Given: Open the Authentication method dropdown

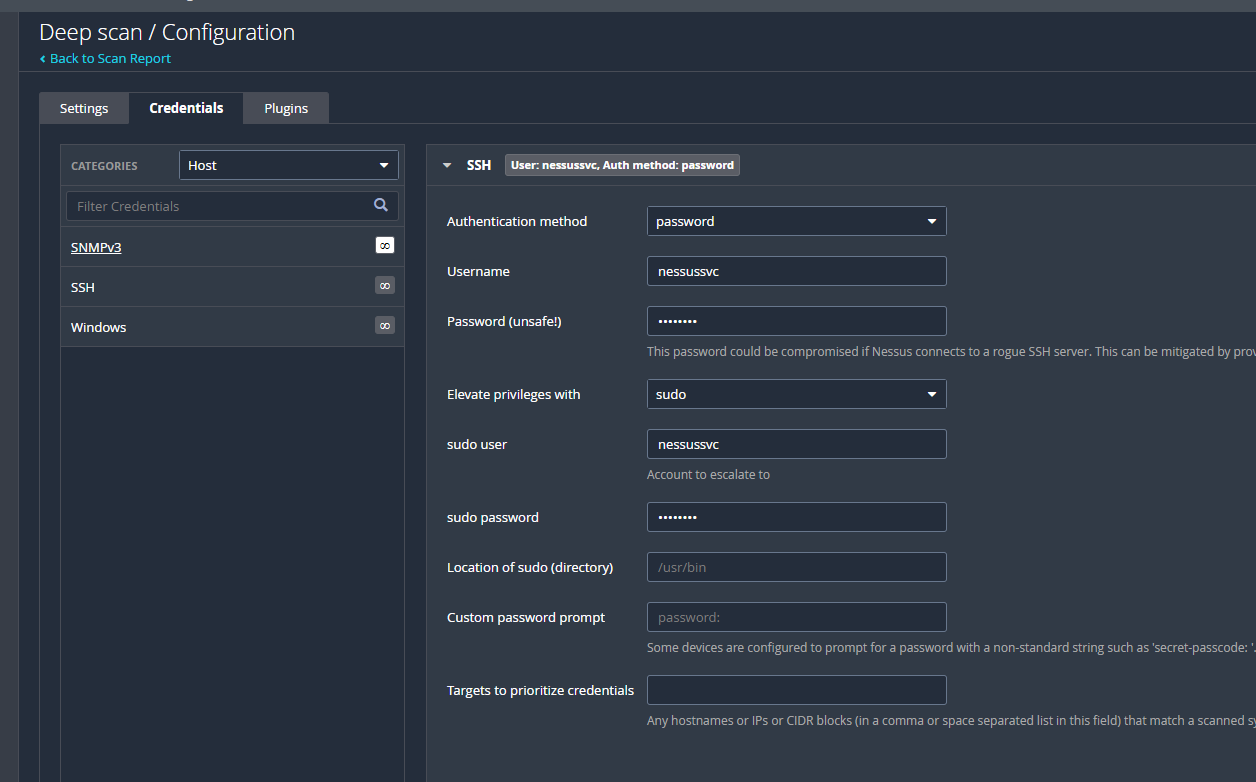Looking at the screenshot, I should (x=796, y=221).
